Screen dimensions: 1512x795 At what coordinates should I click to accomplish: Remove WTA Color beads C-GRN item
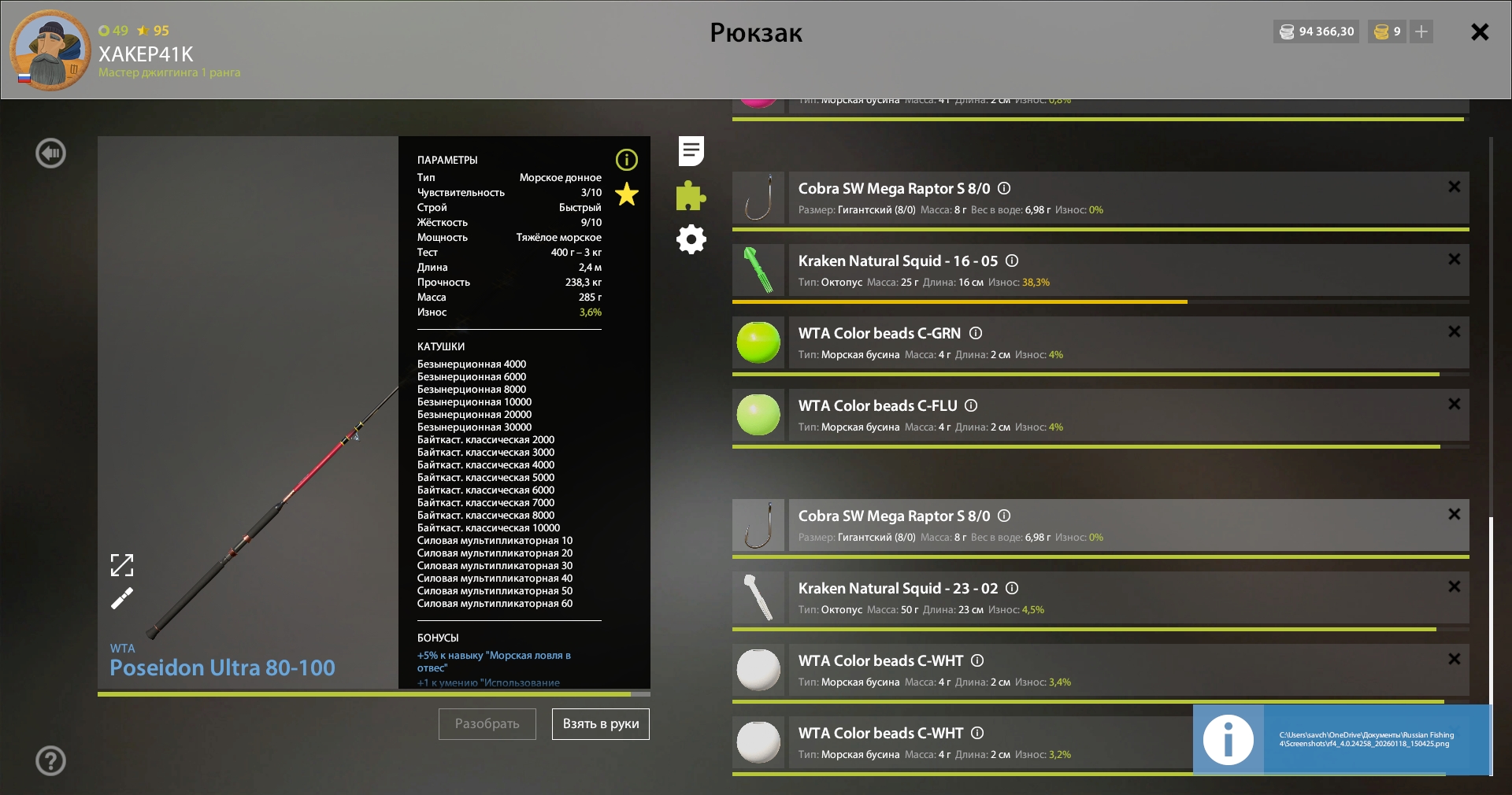1454,331
